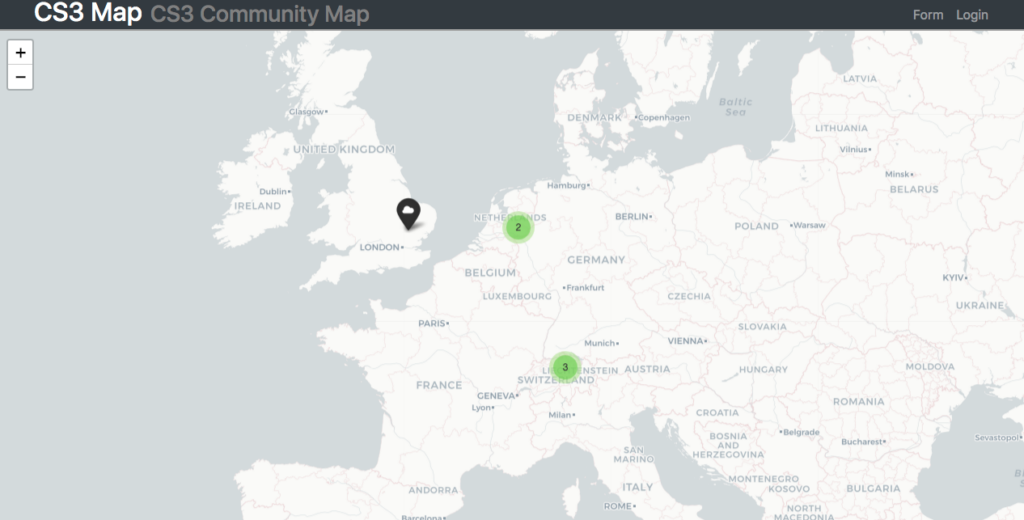Click the Hamburg city label
1024x520 pixels.
click(x=566, y=186)
